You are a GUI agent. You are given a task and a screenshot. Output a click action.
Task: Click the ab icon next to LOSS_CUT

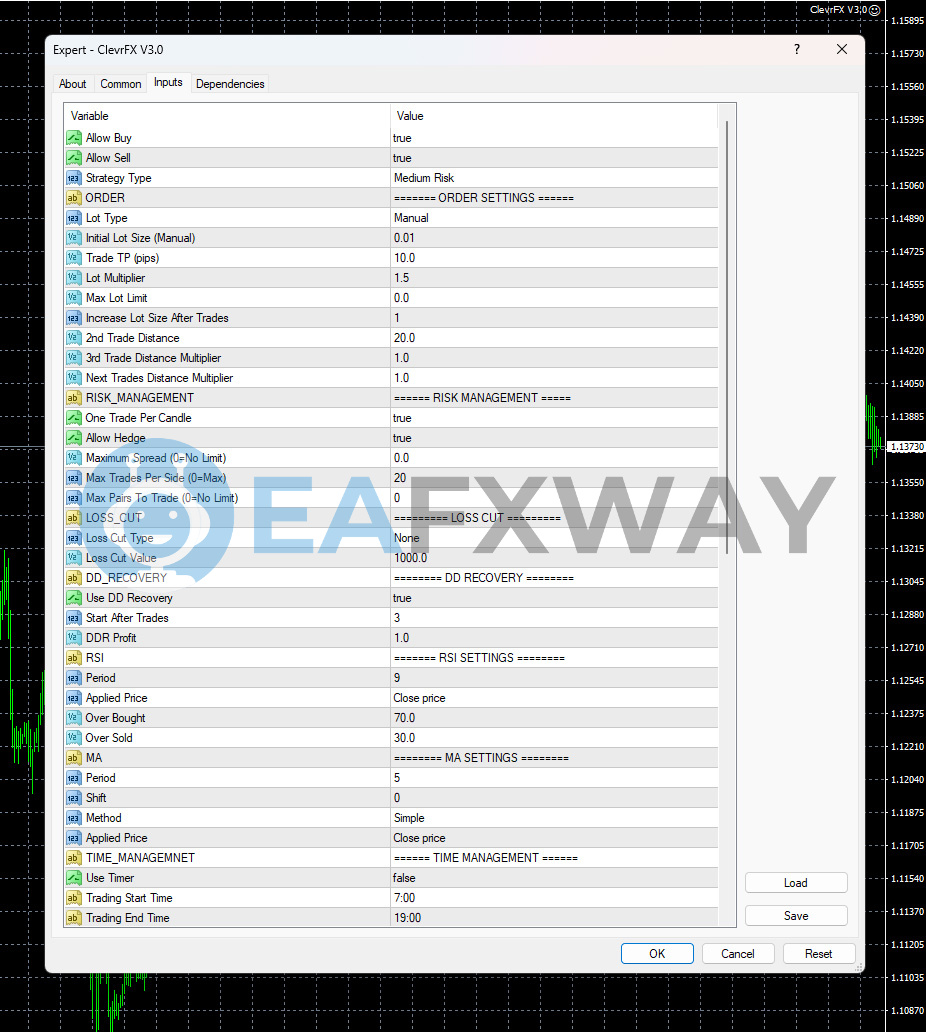pyautogui.click(x=73, y=517)
